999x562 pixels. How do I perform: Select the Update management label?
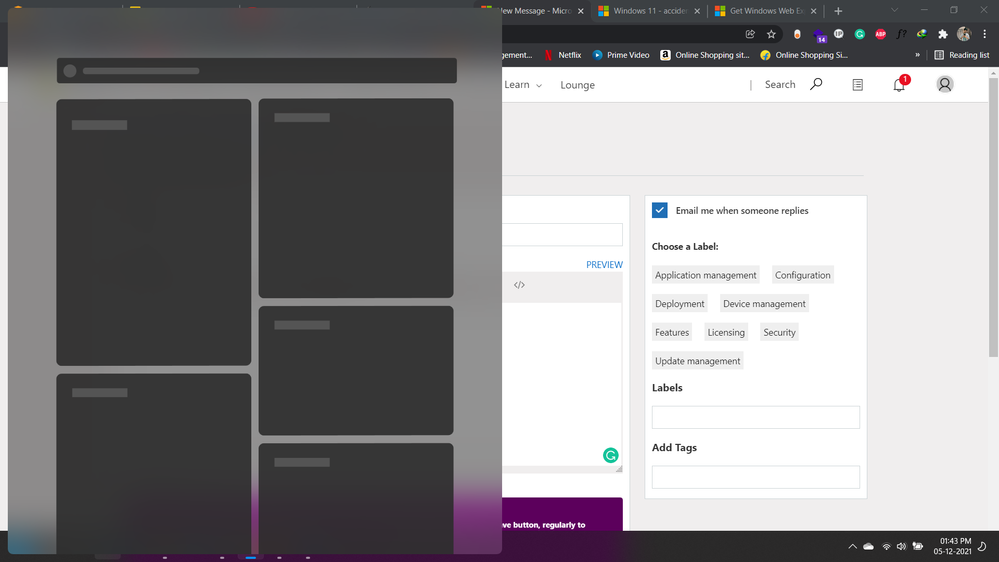pyautogui.click(x=697, y=361)
